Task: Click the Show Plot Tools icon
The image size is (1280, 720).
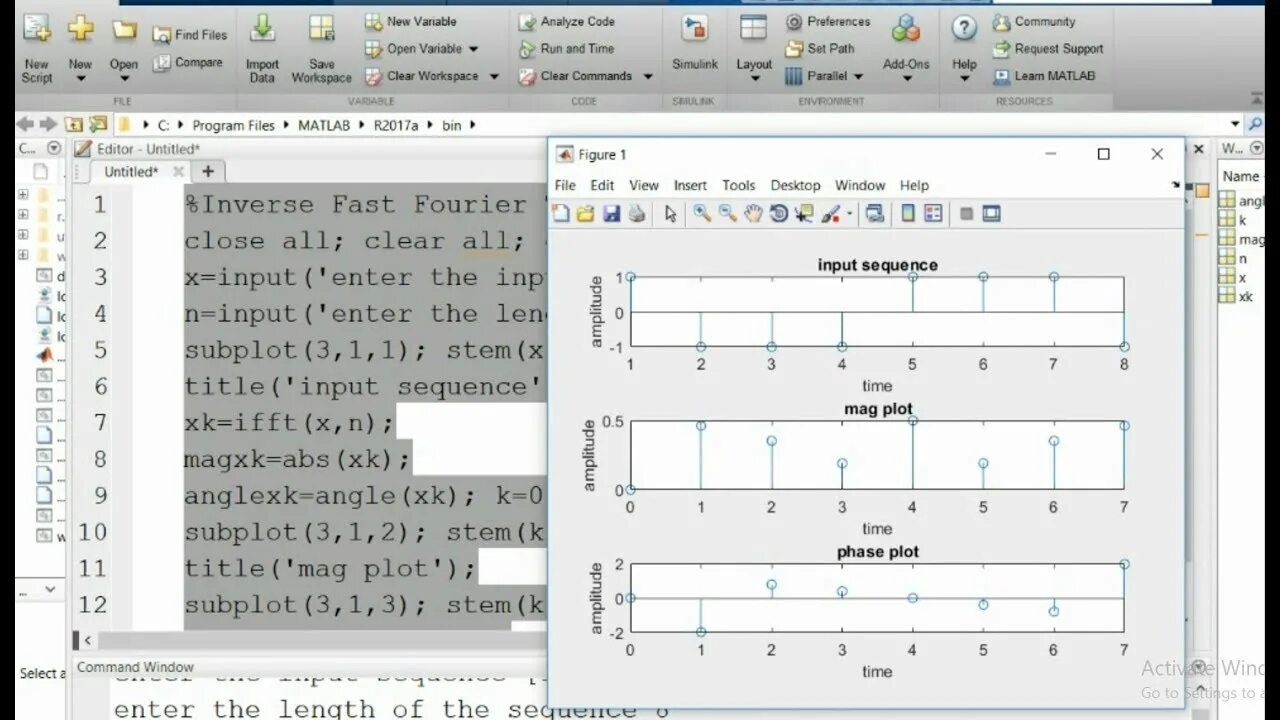Action: pyautogui.click(x=991, y=213)
